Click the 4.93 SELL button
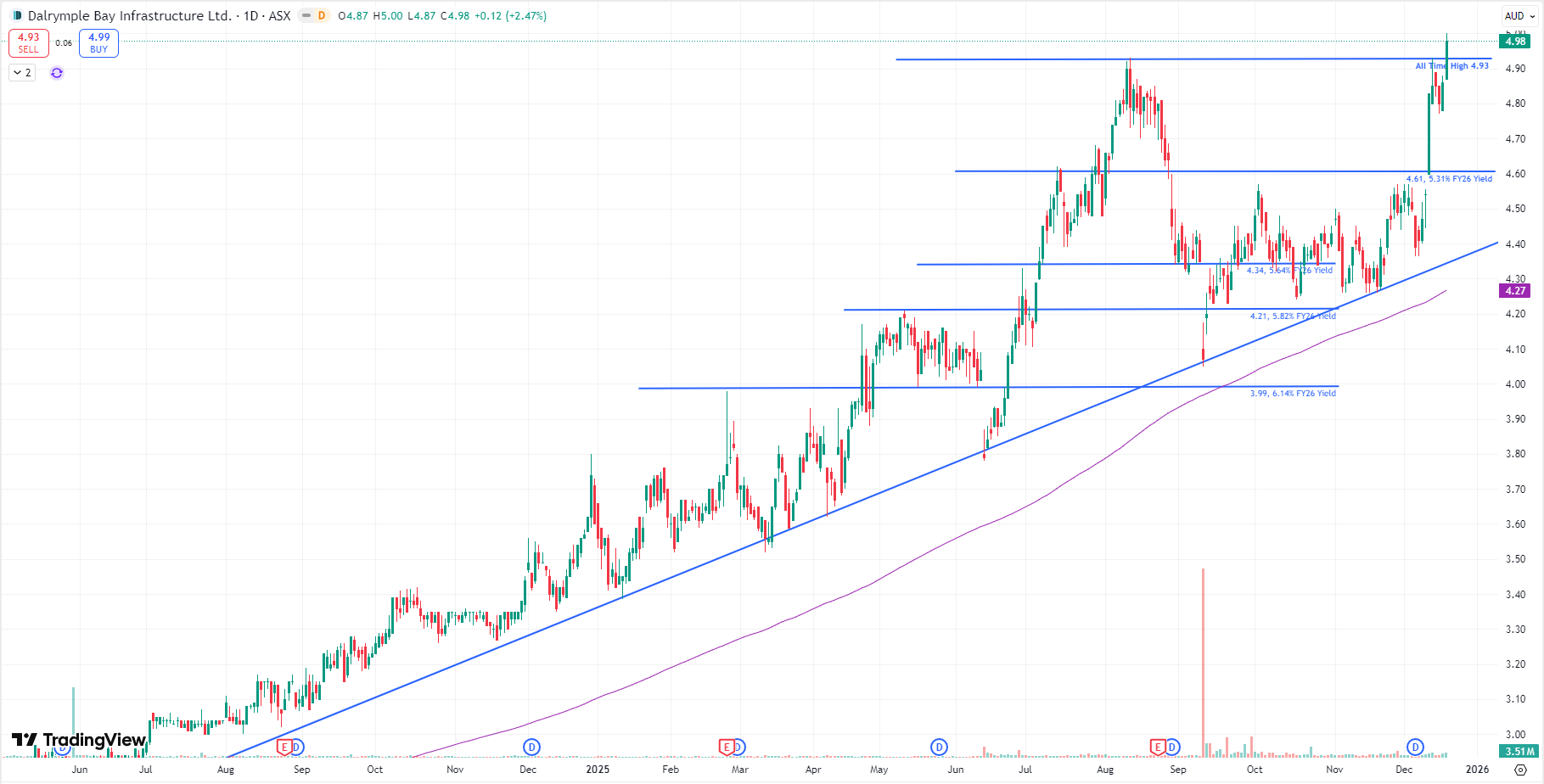This screenshot has width=1544, height=784. [28, 42]
